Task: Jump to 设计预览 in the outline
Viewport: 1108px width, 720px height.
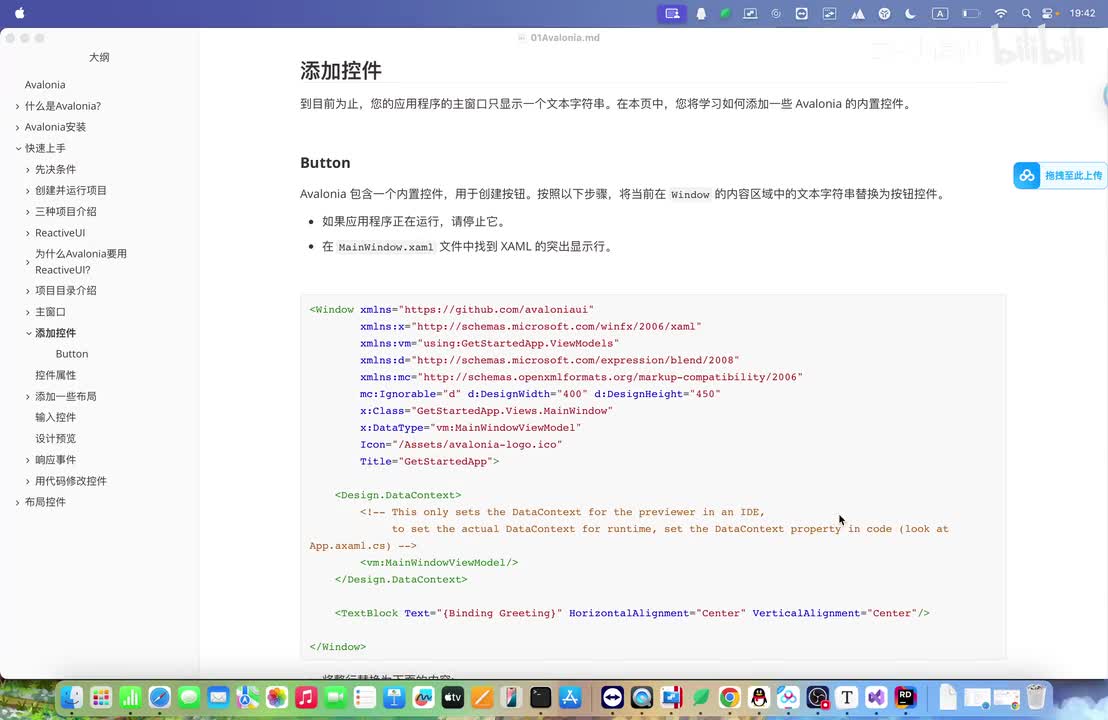Action: click(56, 439)
